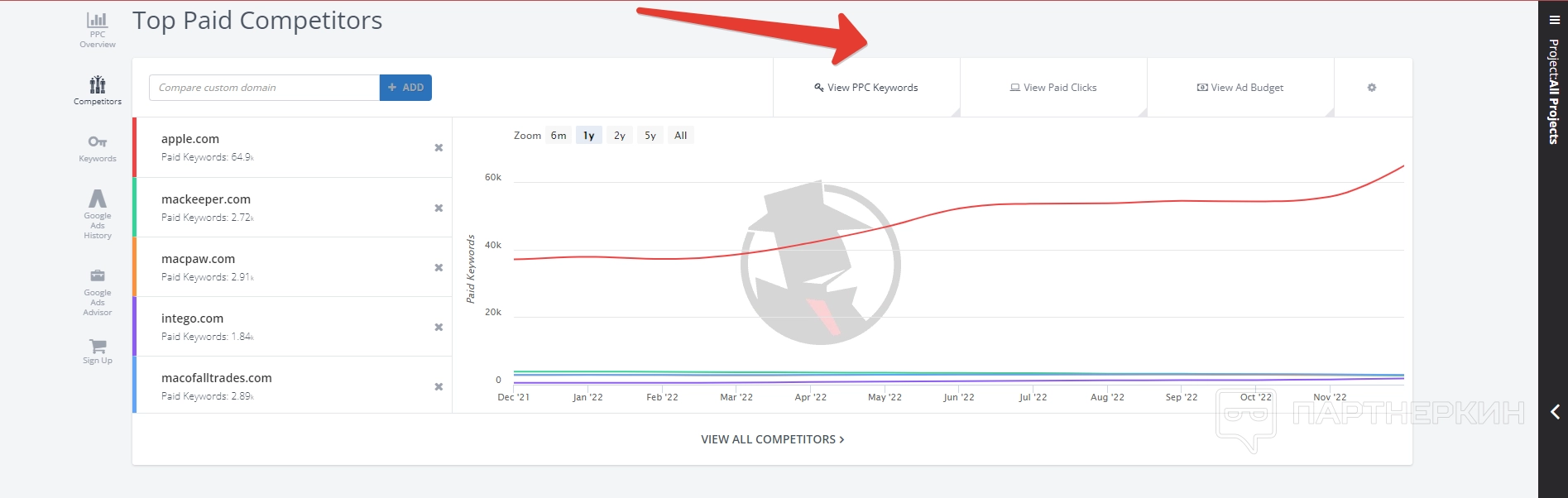
Task: Remove mackeeper.com from competitors list
Action: [x=439, y=208]
